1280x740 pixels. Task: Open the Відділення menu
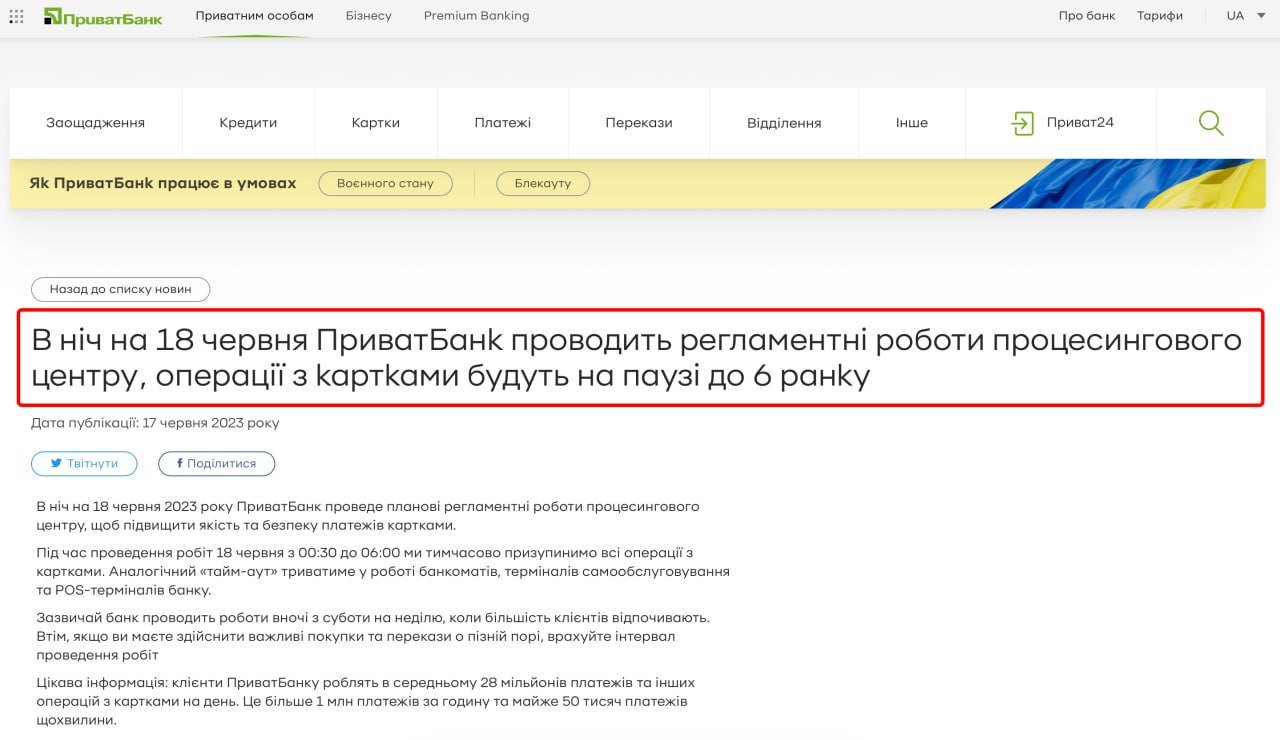click(x=784, y=123)
